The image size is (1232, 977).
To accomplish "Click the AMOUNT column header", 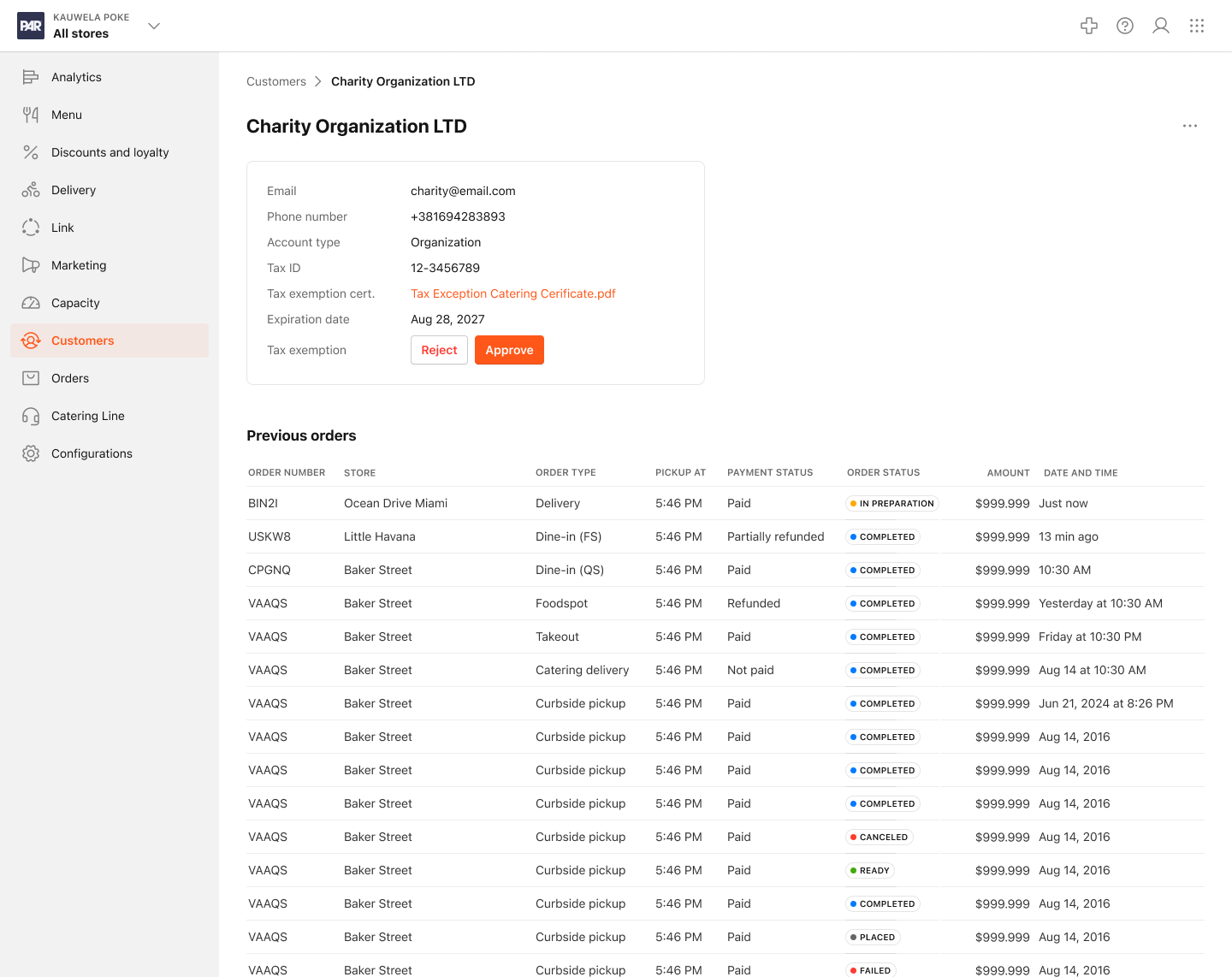I will 1008,472.
